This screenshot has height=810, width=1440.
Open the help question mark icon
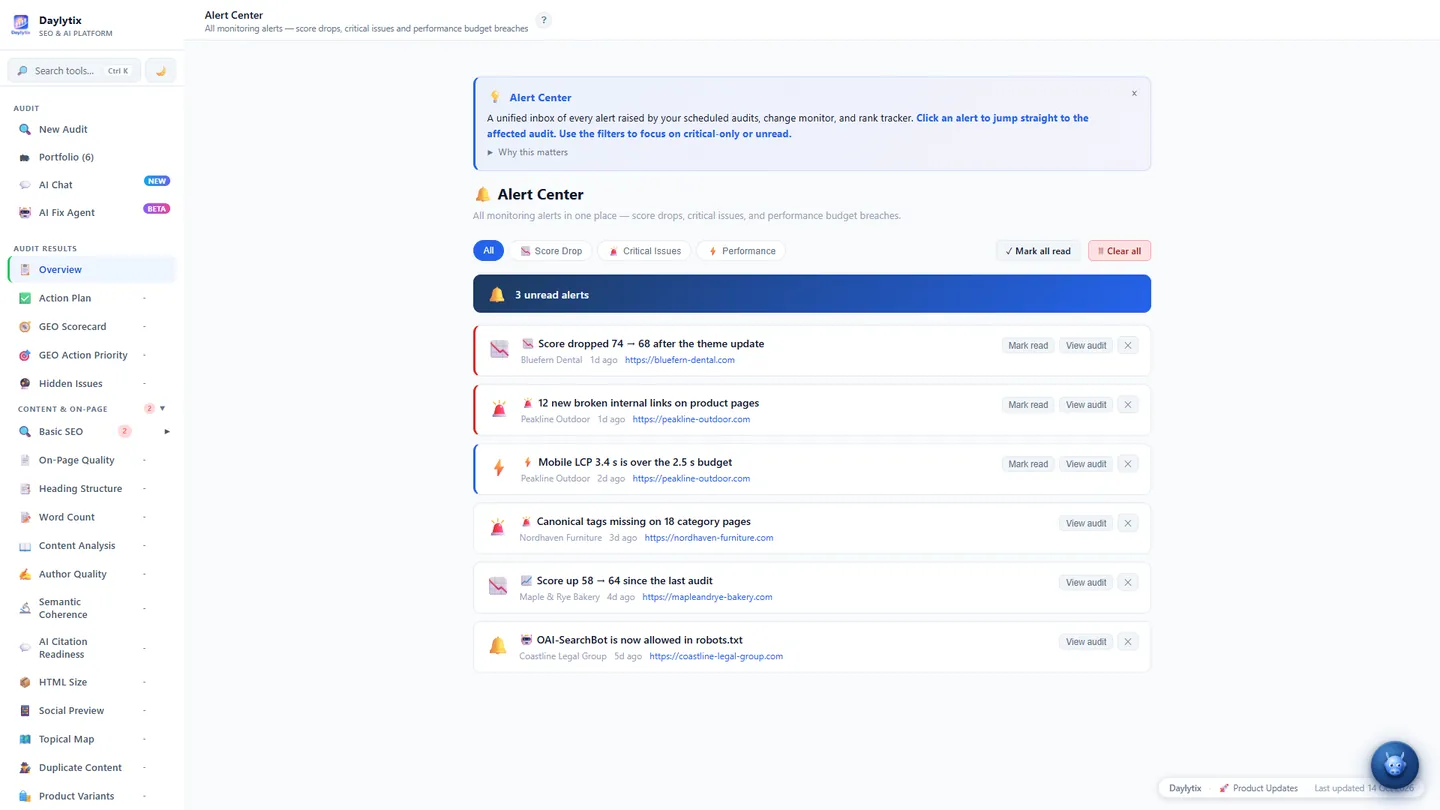pyautogui.click(x=544, y=20)
